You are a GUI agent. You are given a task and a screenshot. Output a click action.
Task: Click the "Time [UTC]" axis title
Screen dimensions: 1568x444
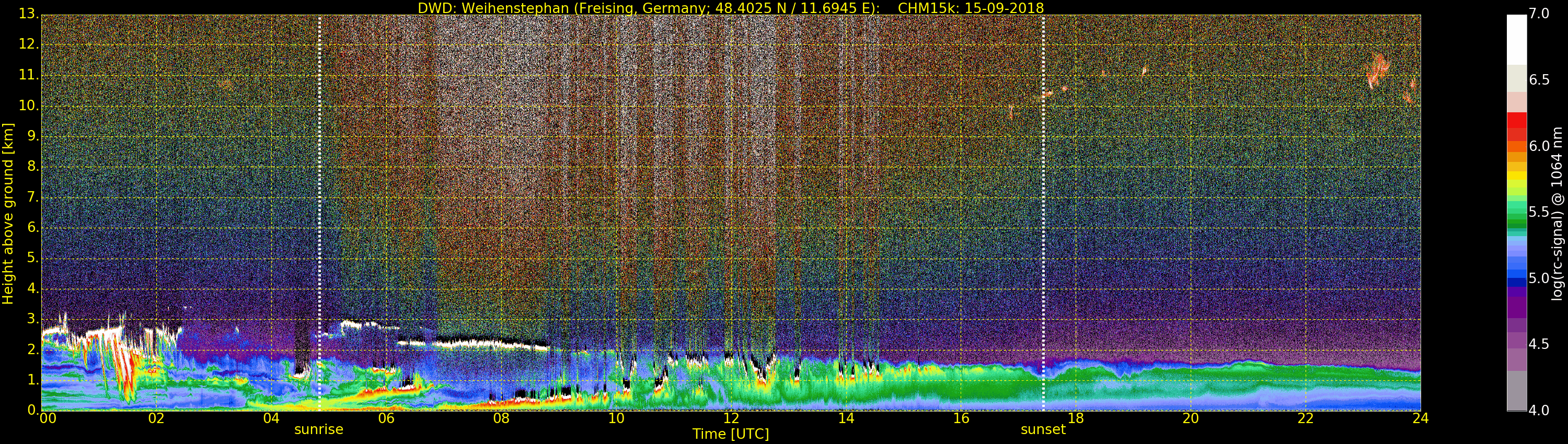pyautogui.click(x=731, y=434)
